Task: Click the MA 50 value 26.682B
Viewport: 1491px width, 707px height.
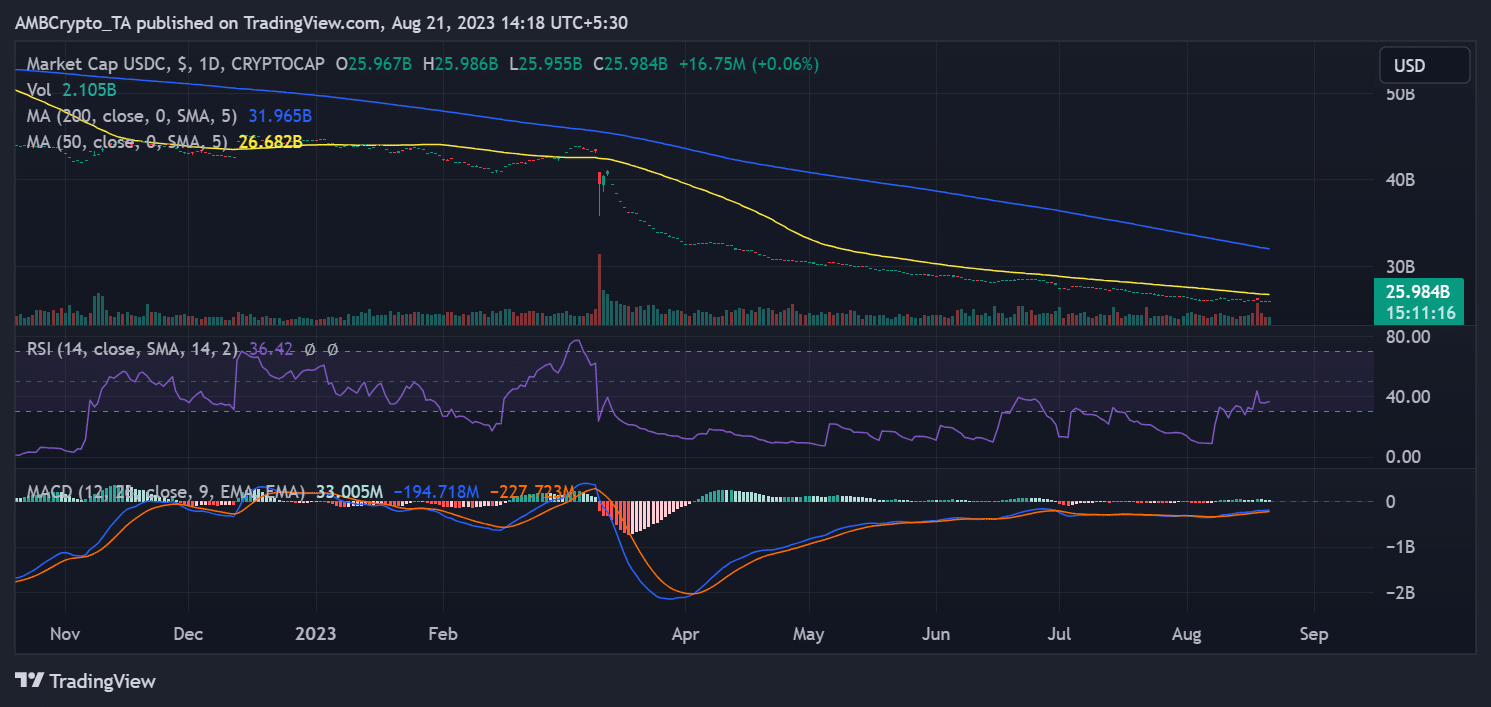Action: pos(270,142)
